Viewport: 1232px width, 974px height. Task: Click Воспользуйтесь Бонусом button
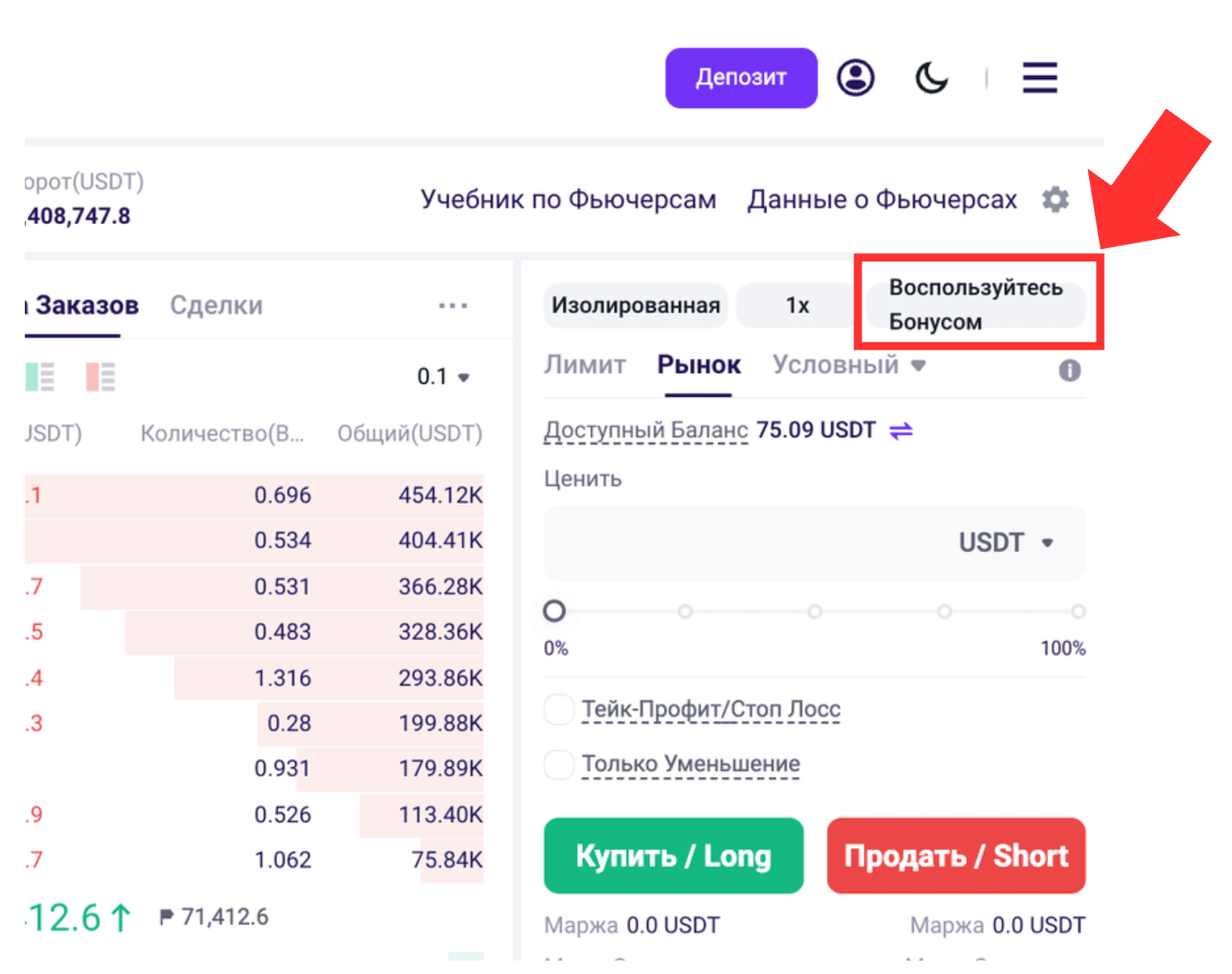point(976,304)
